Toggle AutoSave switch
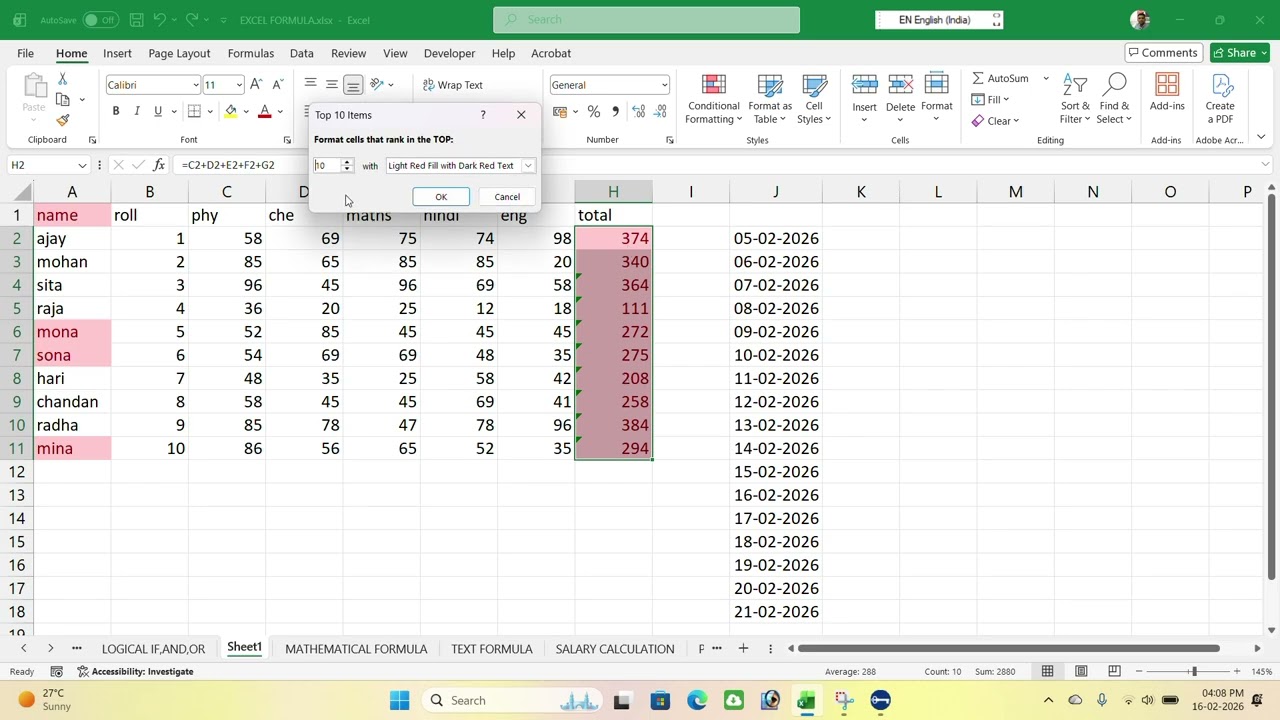1280x720 pixels. click(x=100, y=20)
